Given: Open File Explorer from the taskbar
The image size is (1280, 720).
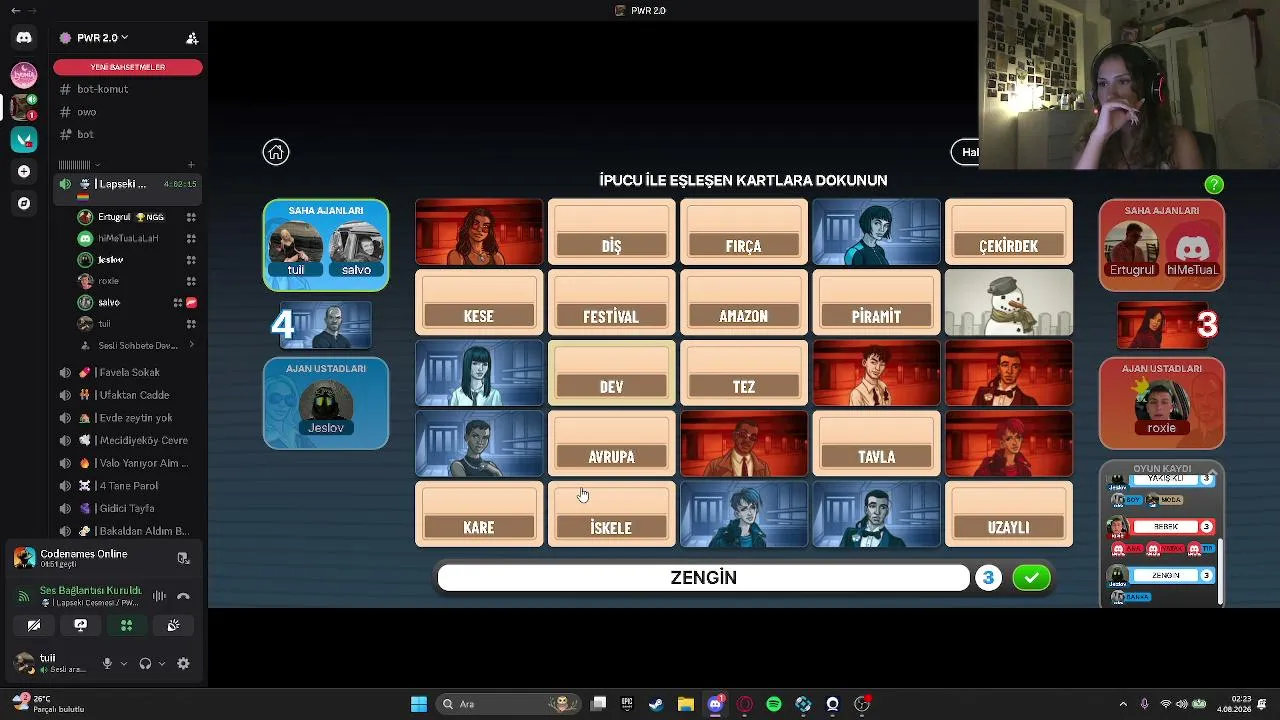Looking at the screenshot, I should (686, 704).
